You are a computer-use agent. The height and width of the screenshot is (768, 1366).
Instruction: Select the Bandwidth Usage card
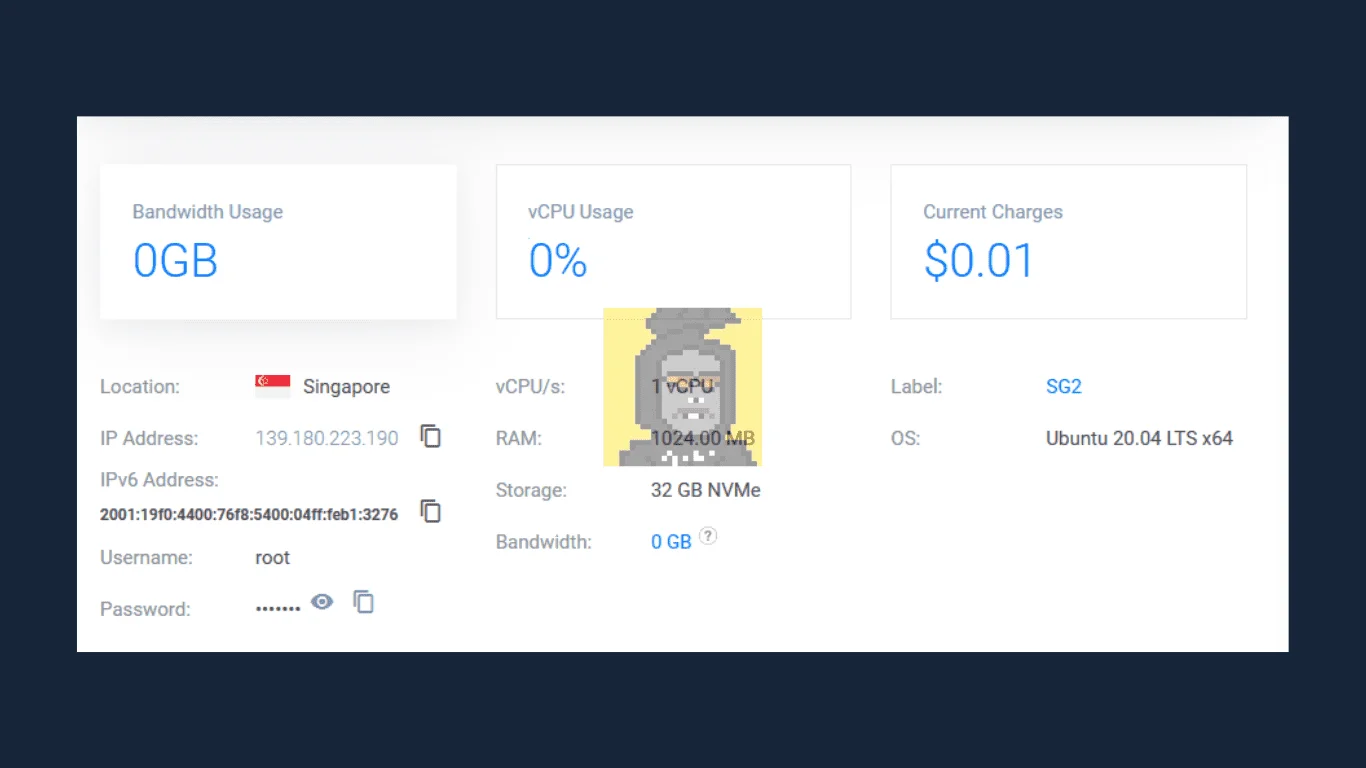(278, 242)
